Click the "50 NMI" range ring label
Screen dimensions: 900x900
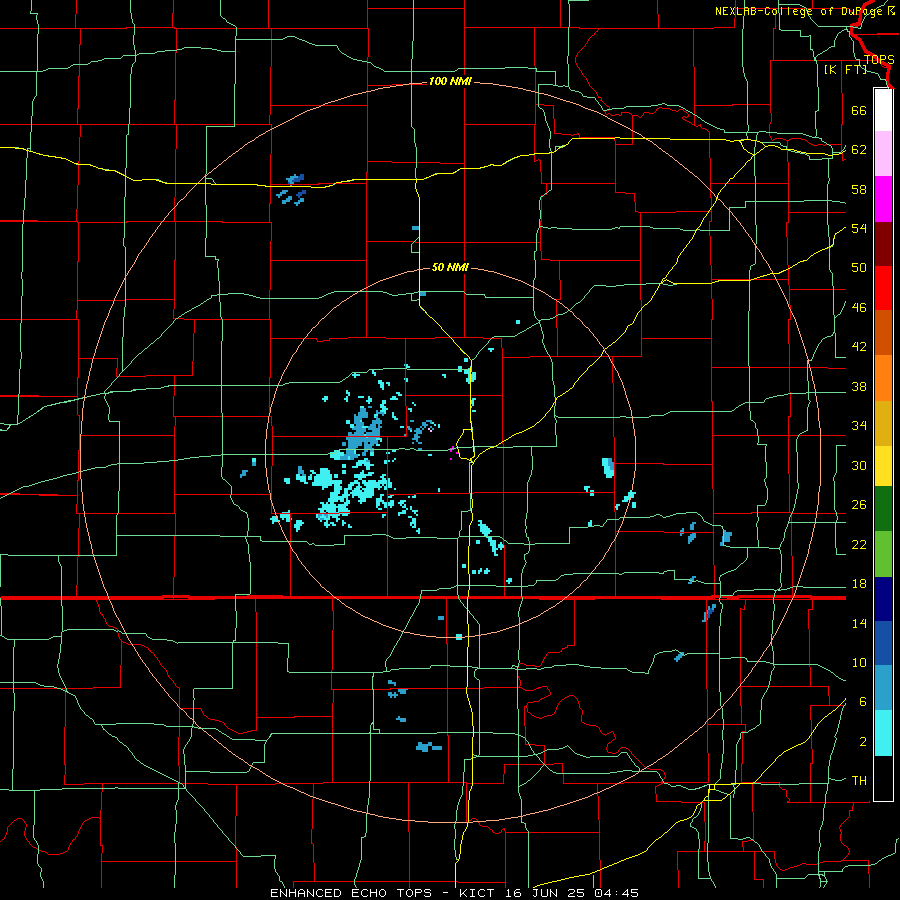[x=450, y=267]
